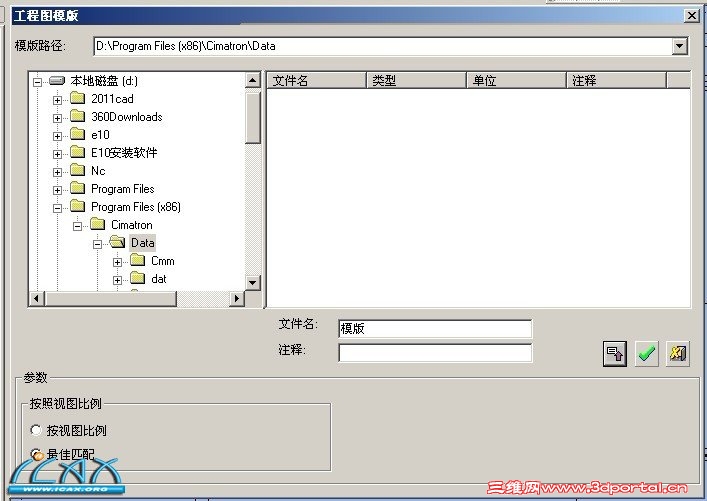The height and width of the screenshot is (501, 707).
Task: Select the Data folder label
Action: pos(142,243)
